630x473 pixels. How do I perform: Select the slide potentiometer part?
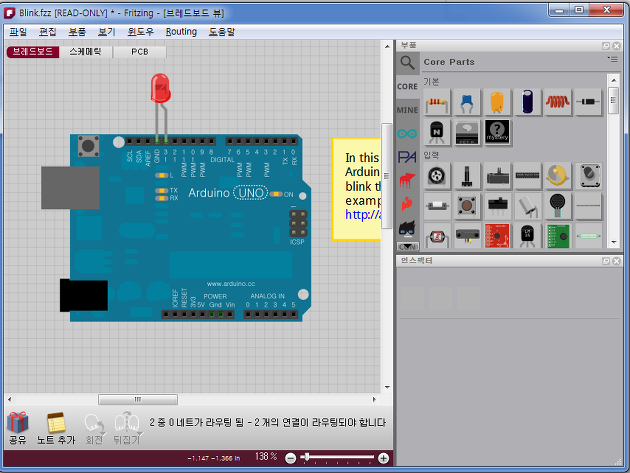tap(497, 176)
